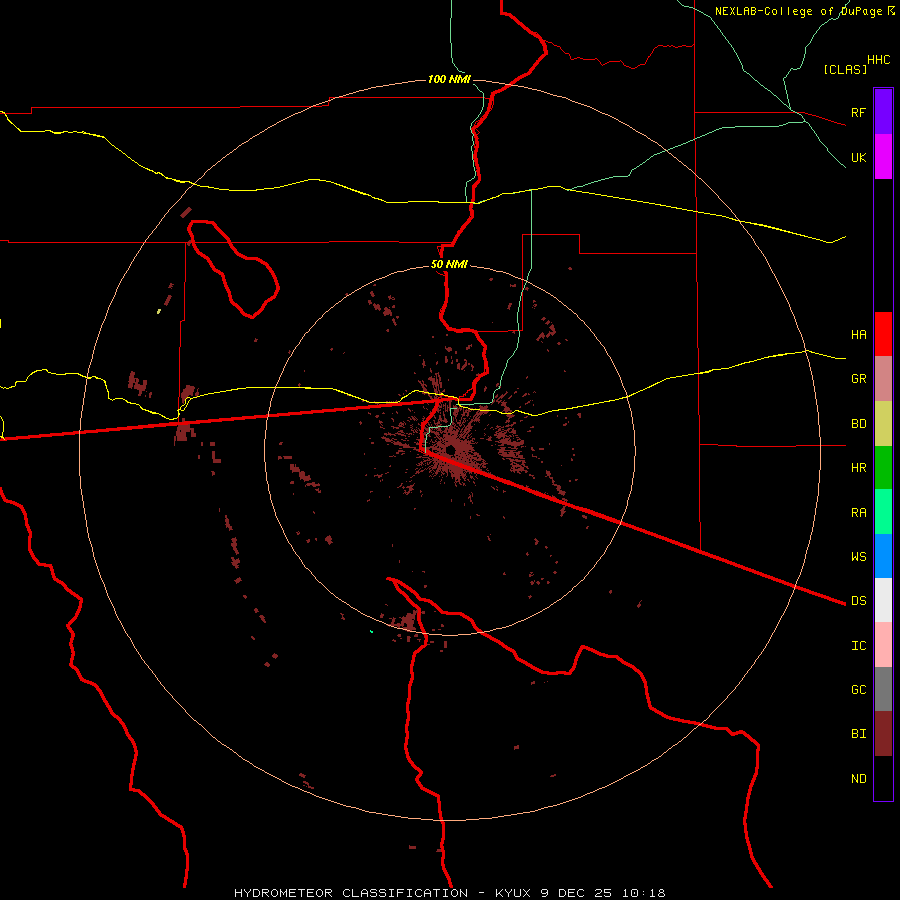
Task: Click the HHC product code label
Action: 878,59
